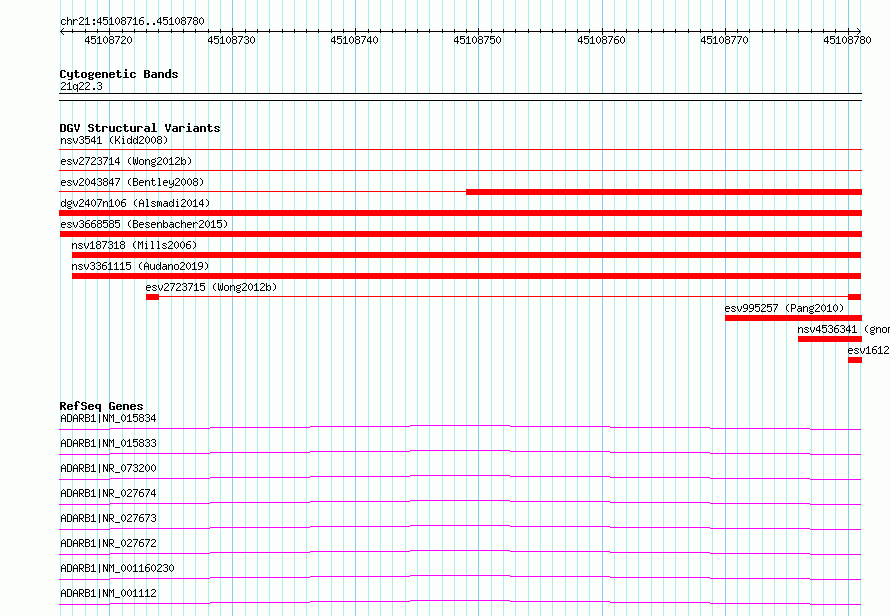Click the 45108750 ruler position label
This screenshot has height=616, width=890.
[477, 40]
